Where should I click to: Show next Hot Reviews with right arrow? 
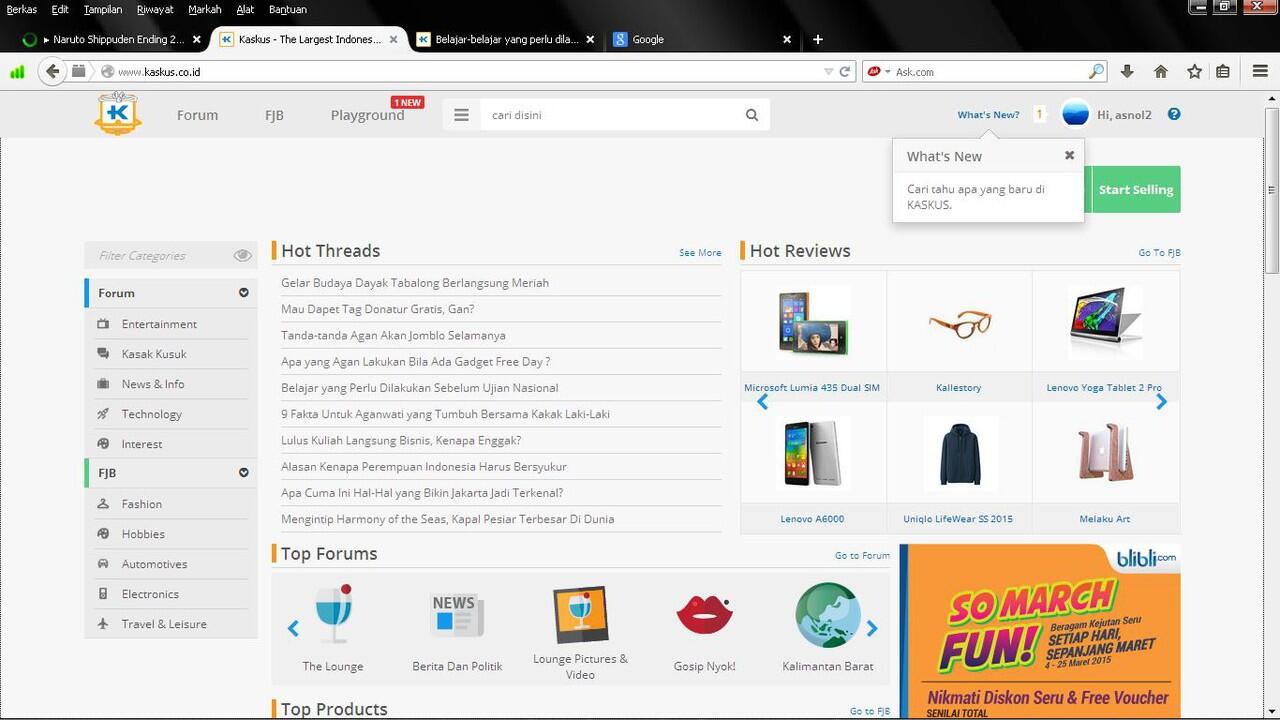[1161, 401]
